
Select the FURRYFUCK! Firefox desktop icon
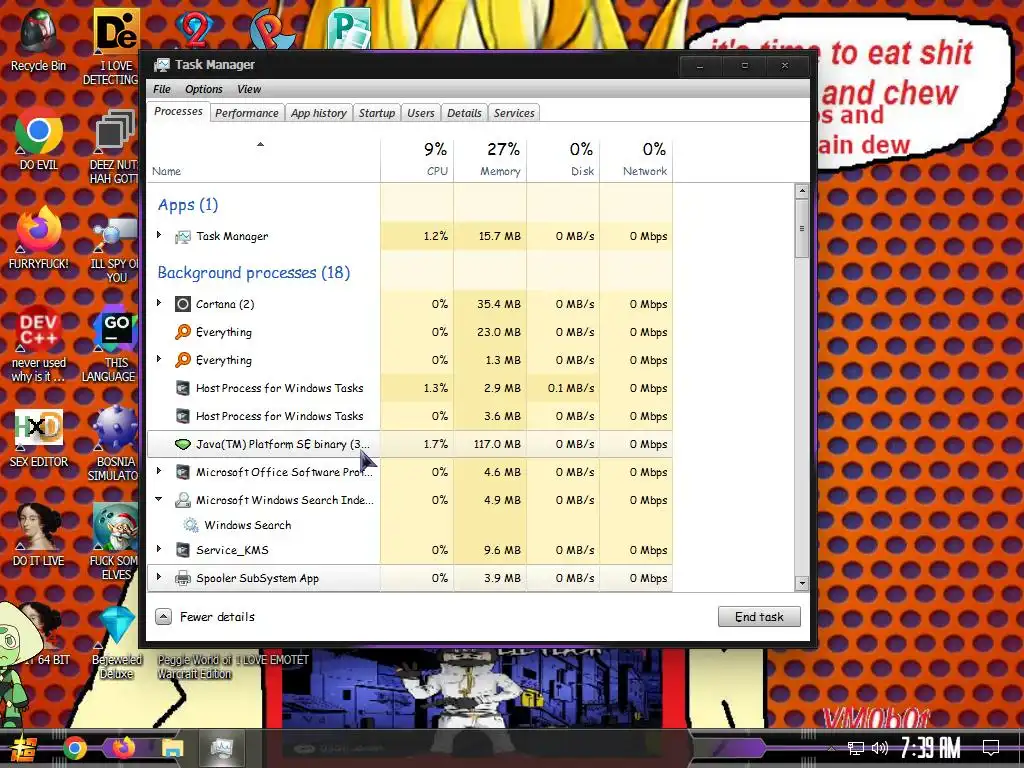coord(39,238)
